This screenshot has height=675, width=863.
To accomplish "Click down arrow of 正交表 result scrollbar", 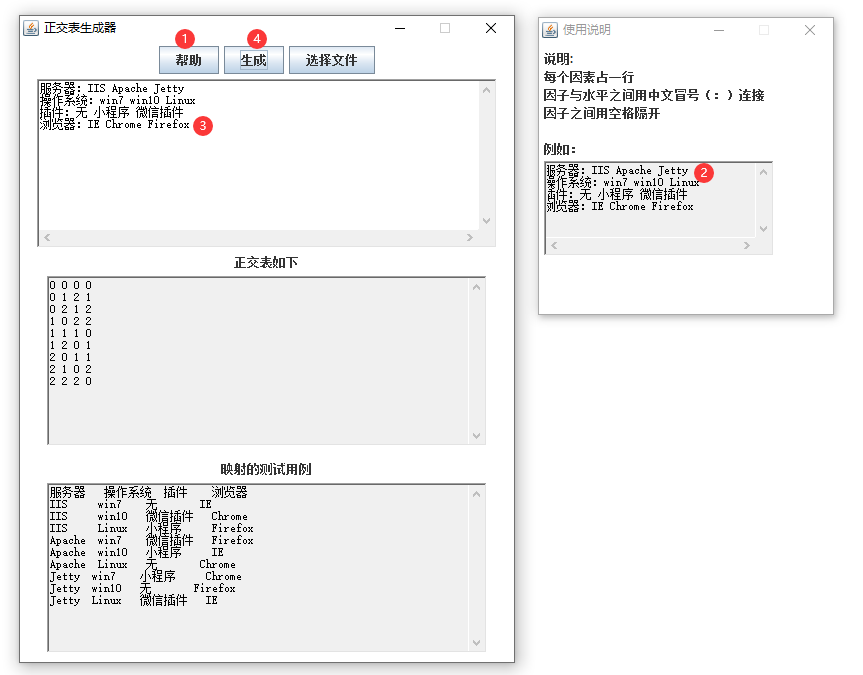I will click(x=477, y=436).
